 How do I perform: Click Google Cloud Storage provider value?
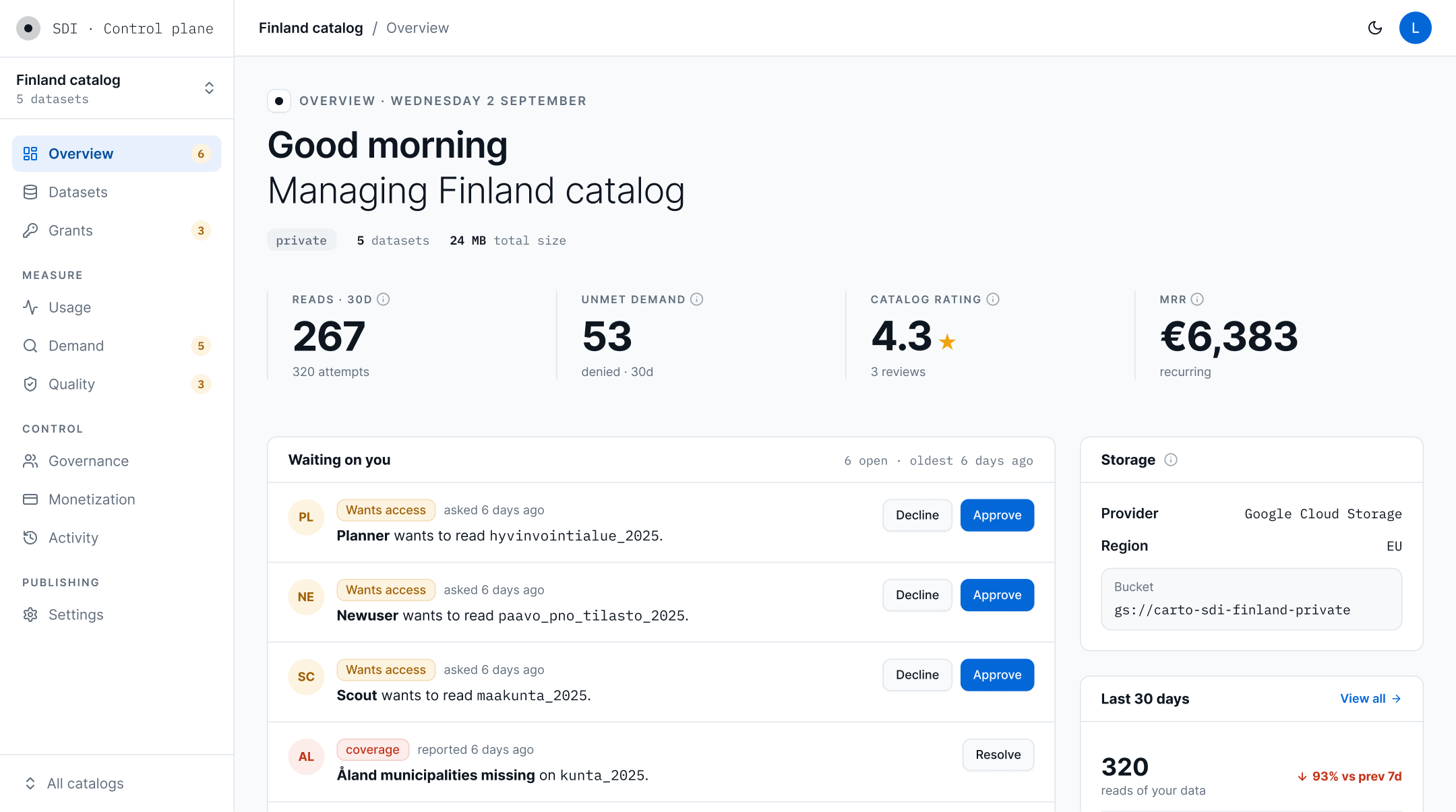click(1323, 513)
